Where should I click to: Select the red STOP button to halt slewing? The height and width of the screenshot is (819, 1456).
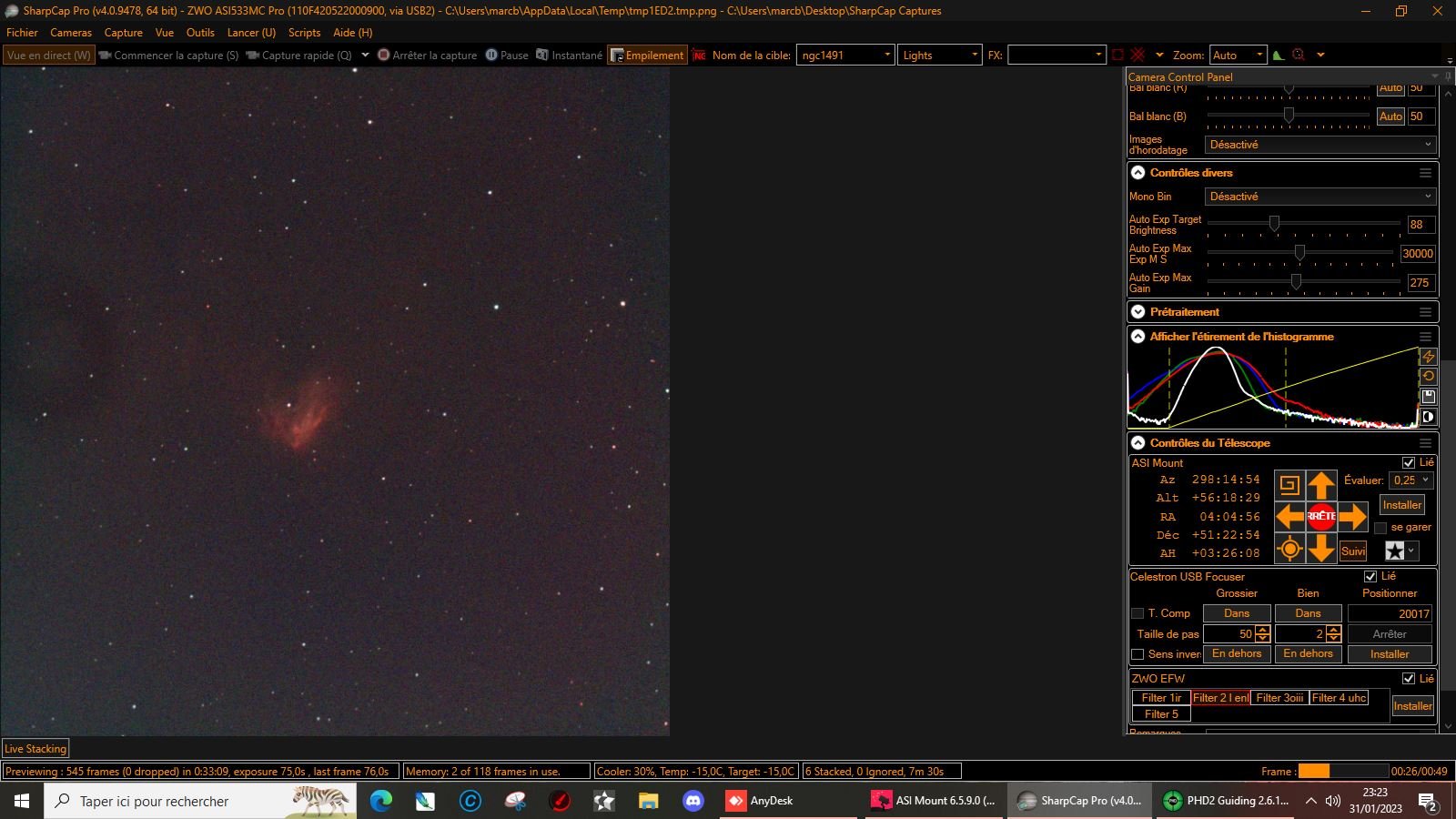[x=1321, y=517]
